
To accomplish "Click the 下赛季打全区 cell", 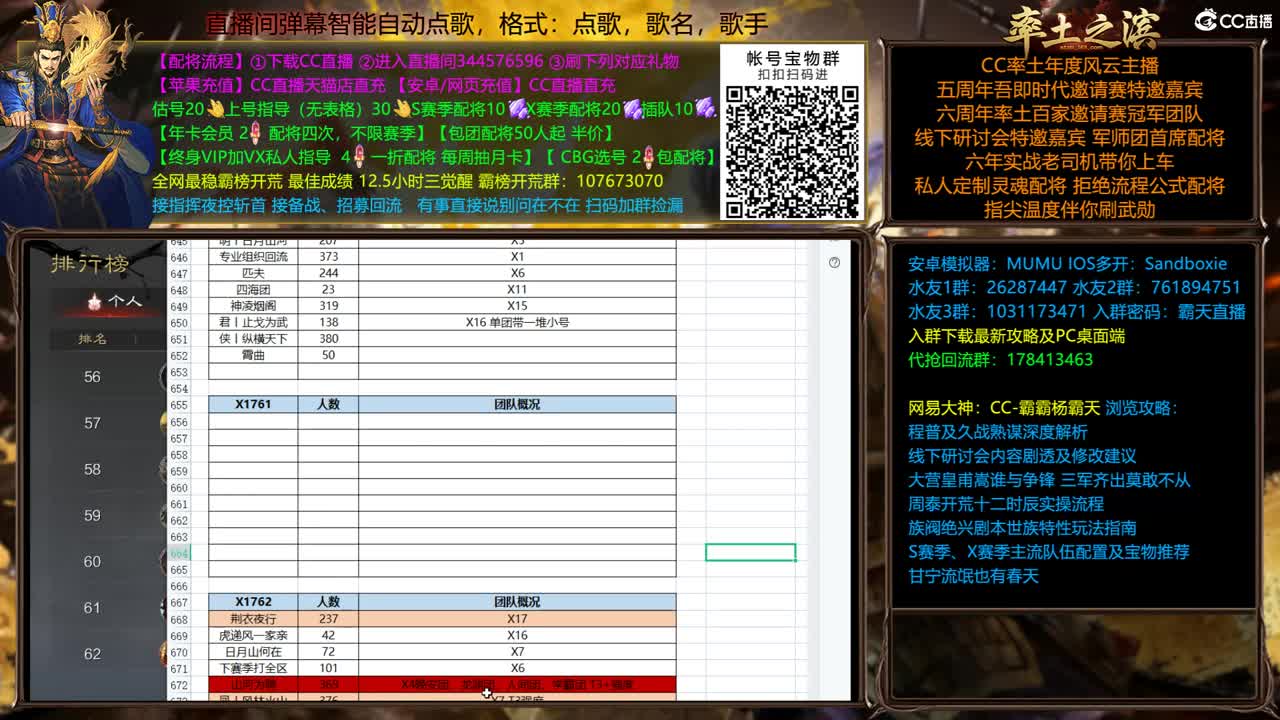I will point(253,668).
